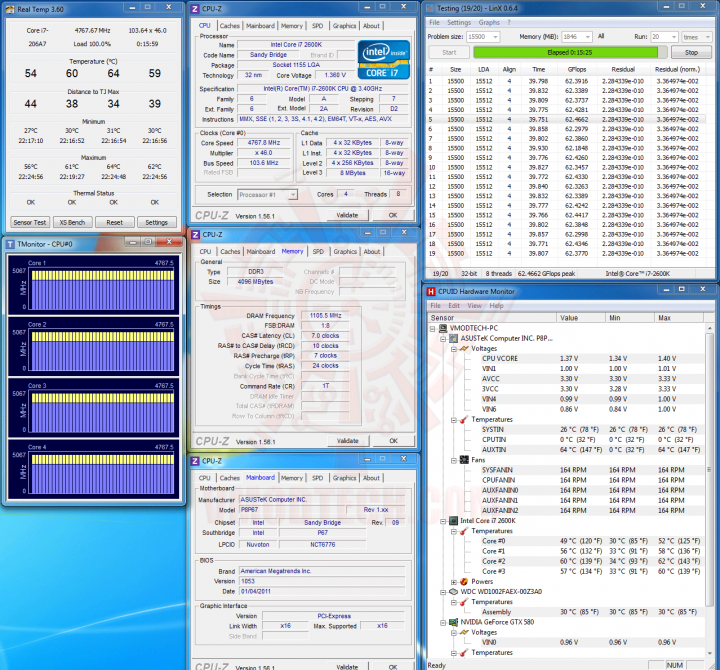
Task: Click OK in CPU-Z Memory window
Action: point(394,440)
